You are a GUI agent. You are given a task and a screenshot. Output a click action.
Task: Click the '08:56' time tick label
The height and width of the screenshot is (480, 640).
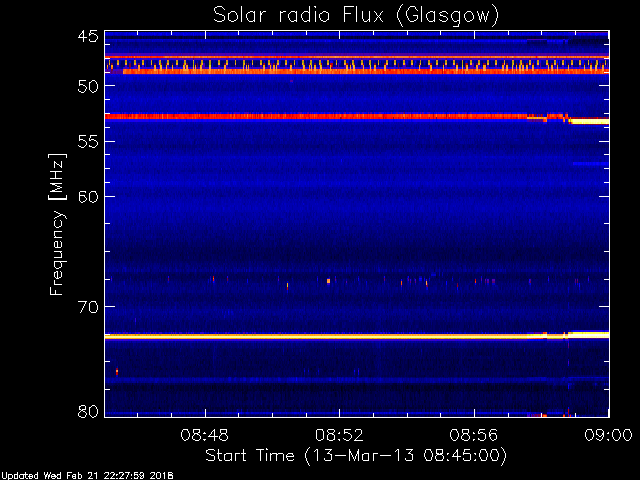(473, 435)
